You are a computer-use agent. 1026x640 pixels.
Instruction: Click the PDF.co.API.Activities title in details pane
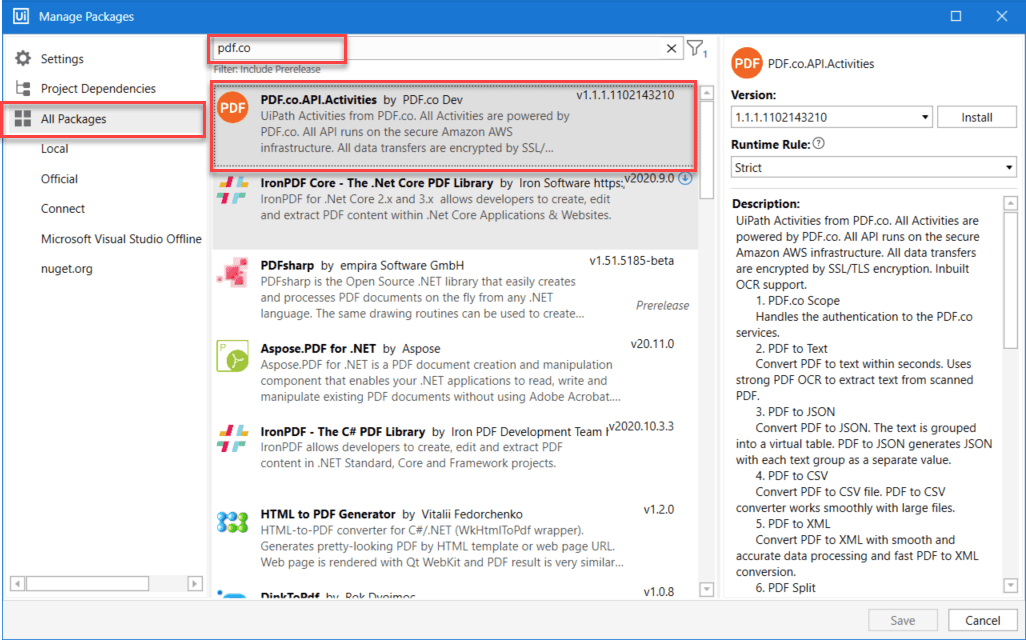[821, 64]
